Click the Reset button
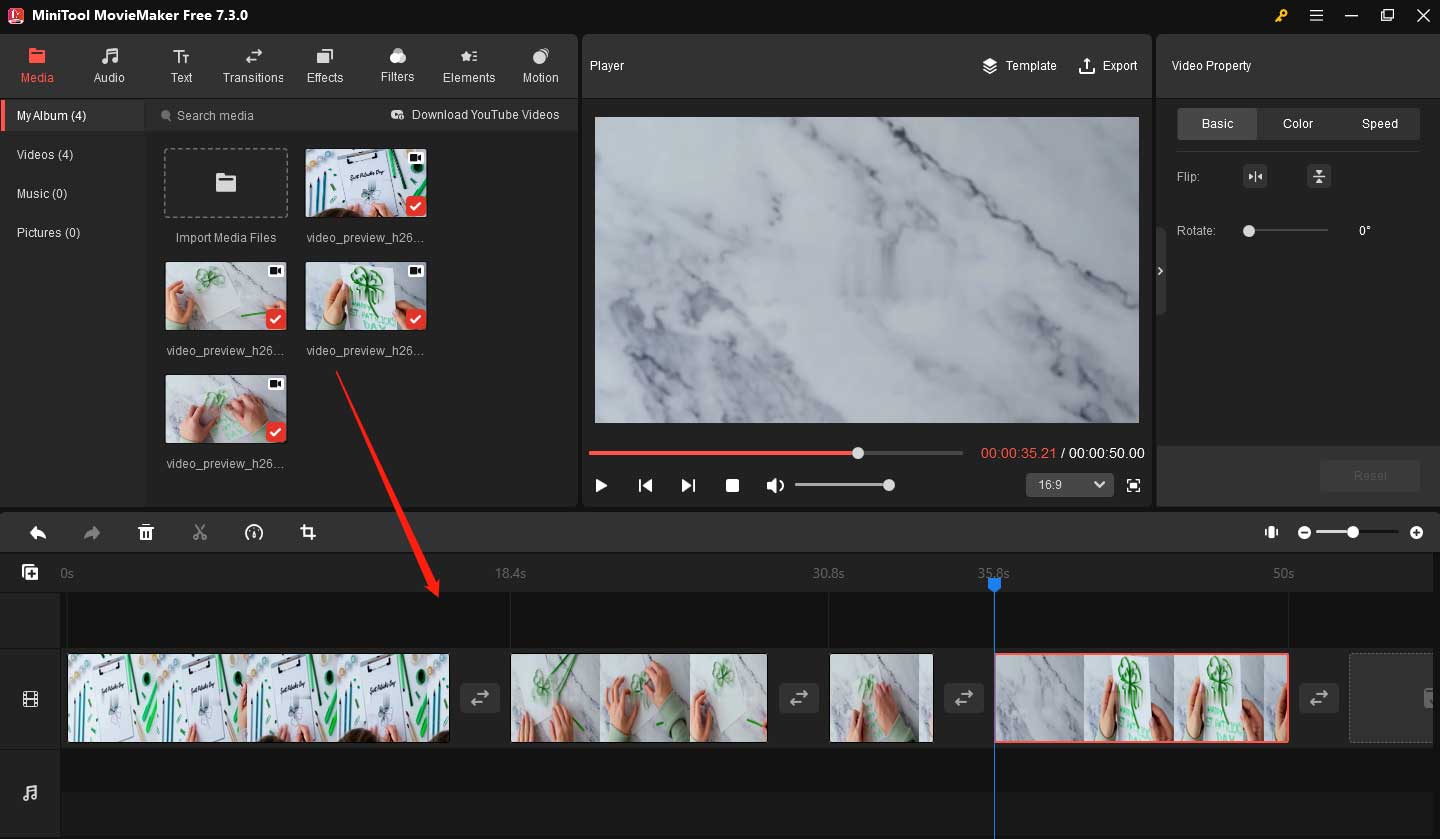 [1370, 475]
